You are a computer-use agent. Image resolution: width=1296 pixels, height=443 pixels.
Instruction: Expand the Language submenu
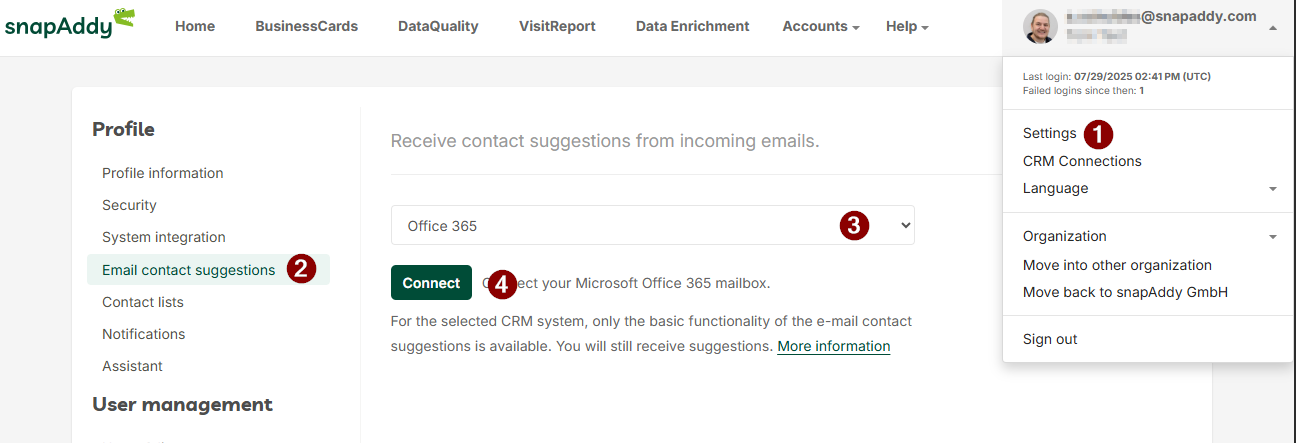1150,188
